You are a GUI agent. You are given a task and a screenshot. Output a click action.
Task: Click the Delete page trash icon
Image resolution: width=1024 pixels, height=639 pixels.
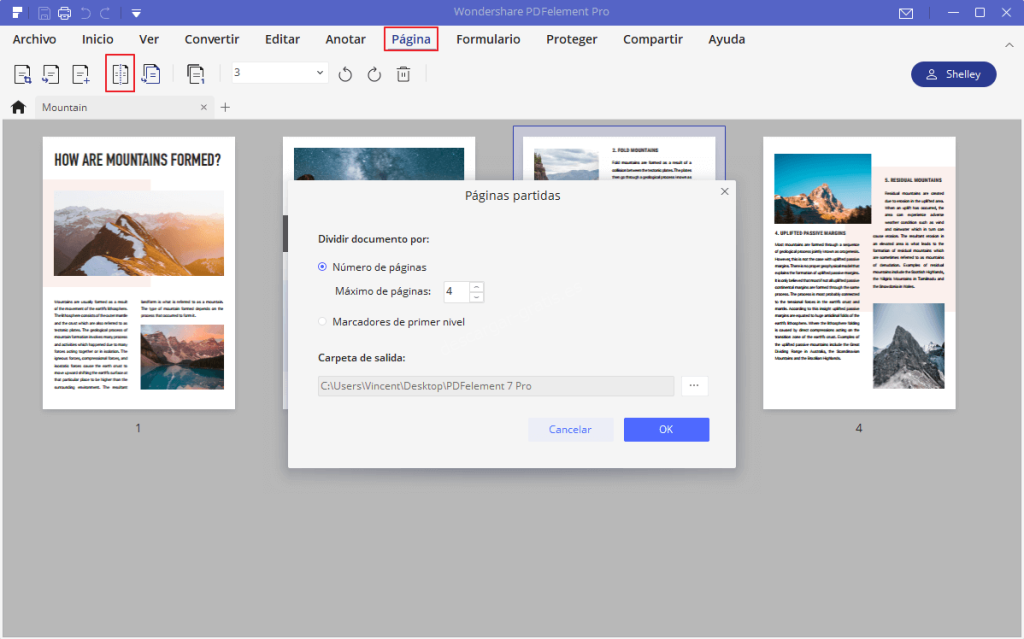pos(404,74)
